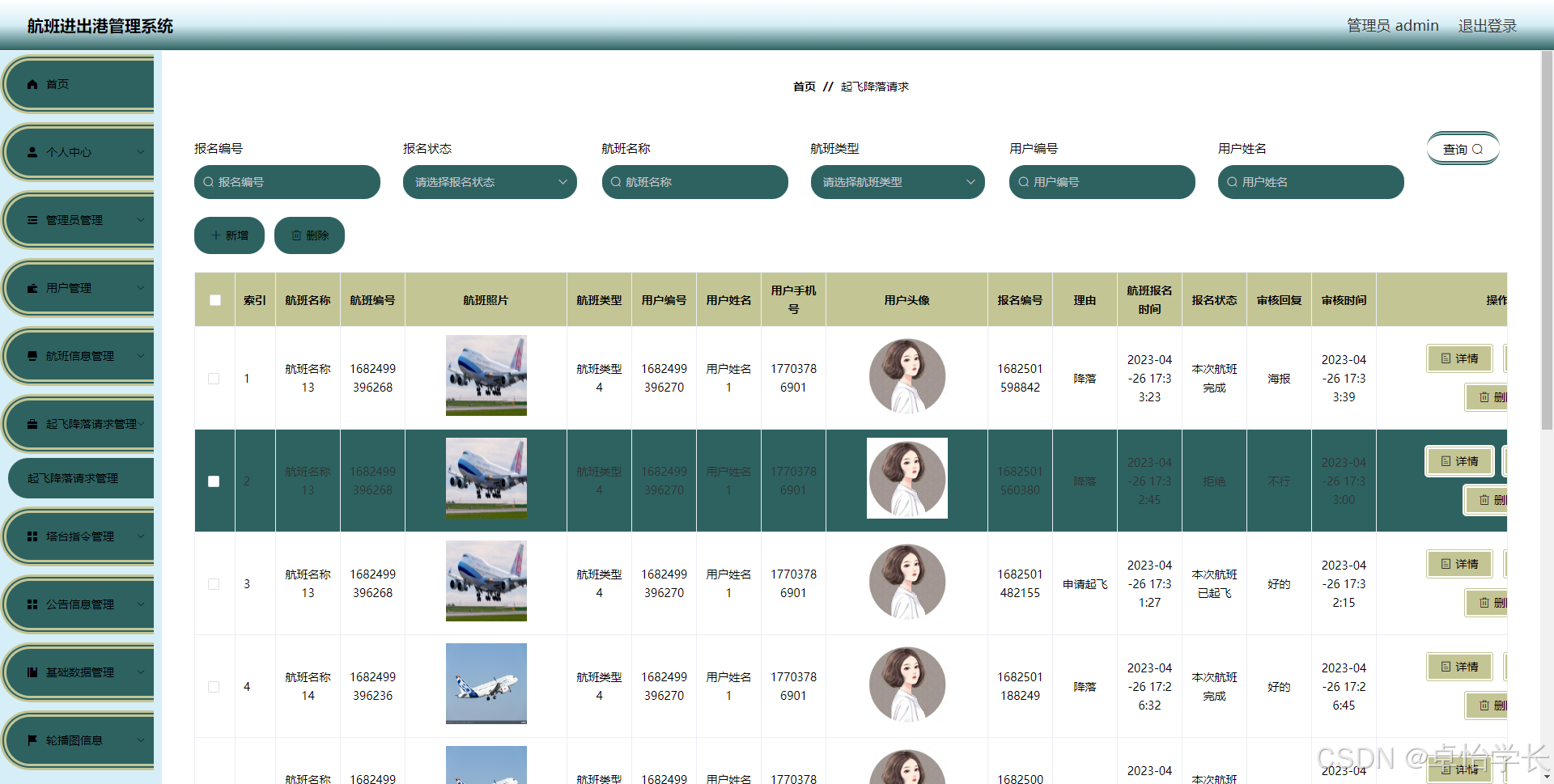
Task: Check the checkbox for row 4
Action: point(214,687)
